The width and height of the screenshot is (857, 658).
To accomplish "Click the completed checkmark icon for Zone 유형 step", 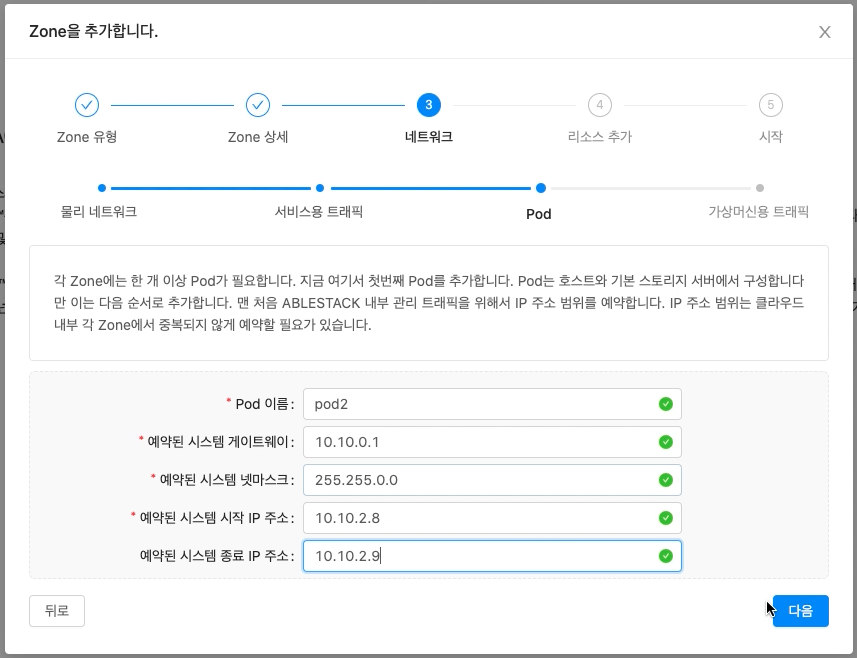I will [x=87, y=104].
